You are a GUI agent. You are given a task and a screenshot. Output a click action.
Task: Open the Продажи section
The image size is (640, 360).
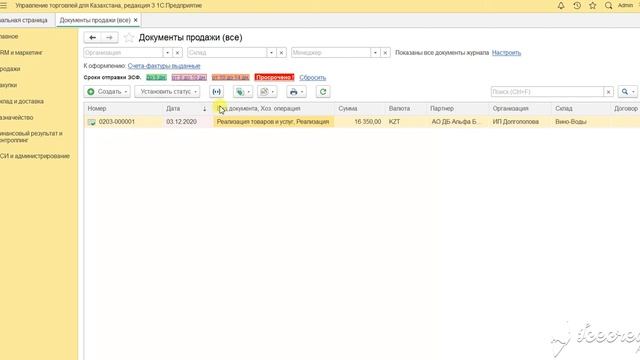10,69
